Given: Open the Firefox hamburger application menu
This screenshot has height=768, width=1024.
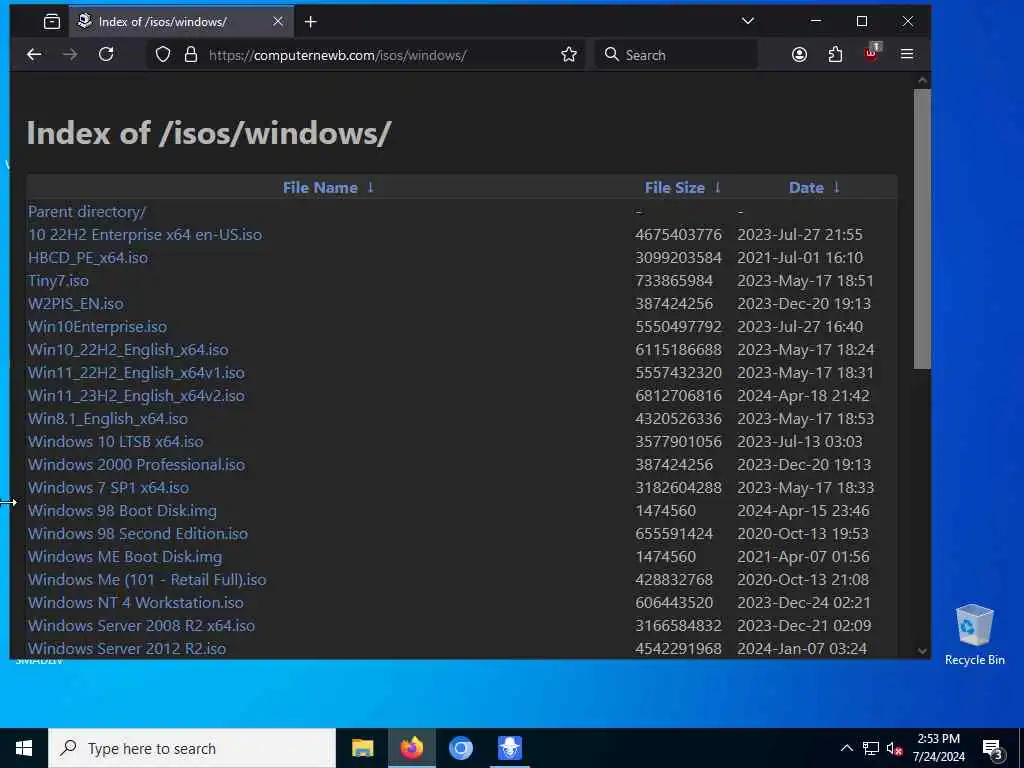Looking at the screenshot, I should pos(907,55).
